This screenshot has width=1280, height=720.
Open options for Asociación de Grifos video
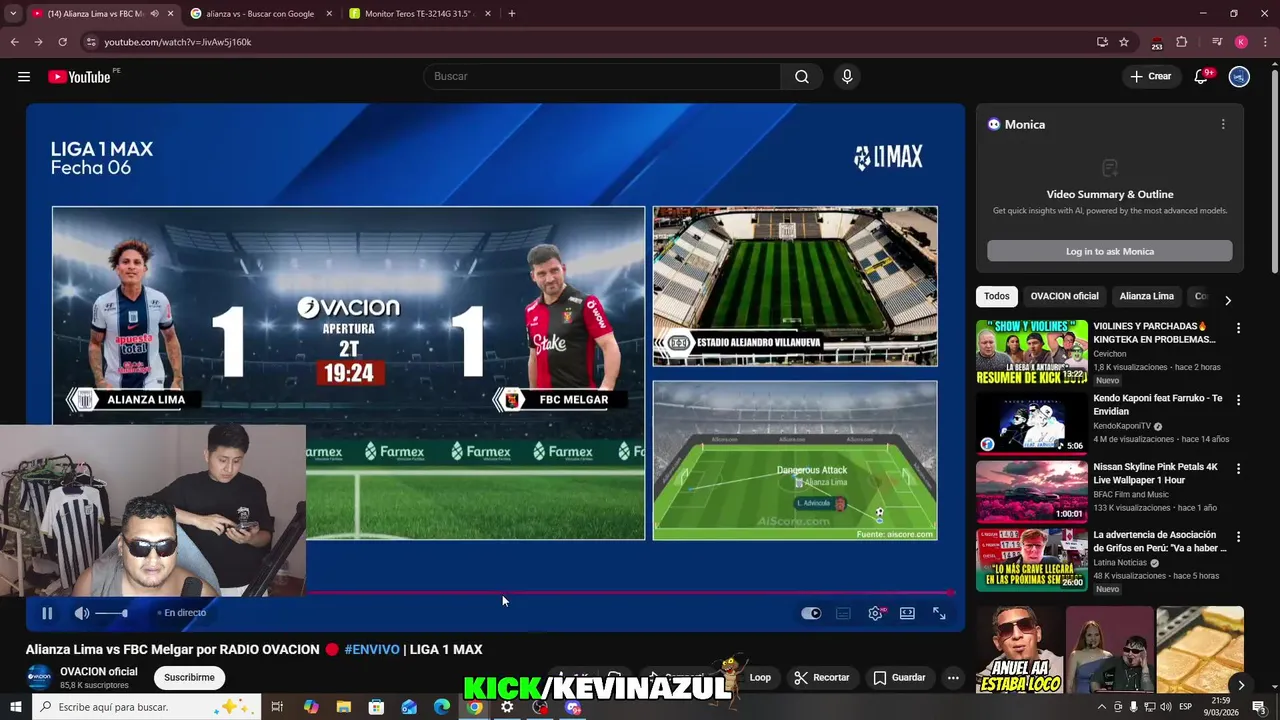[1238, 537]
